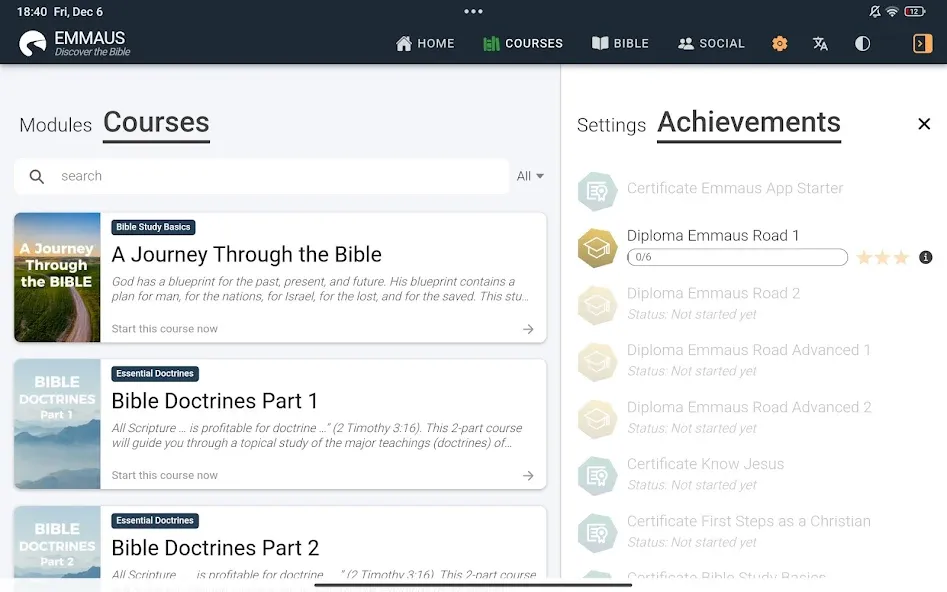This screenshot has height=592, width=947.
Task: Select Diploma Emmaus Road 1 label
Action: [x=713, y=236]
